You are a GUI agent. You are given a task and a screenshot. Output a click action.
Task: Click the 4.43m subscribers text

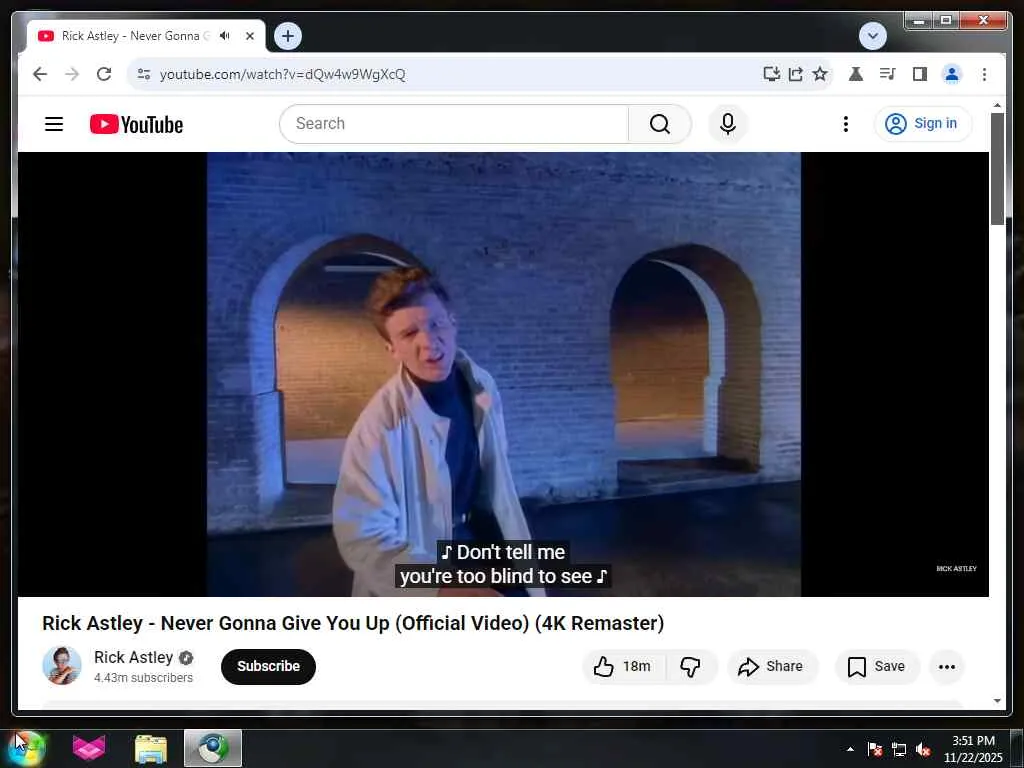(x=144, y=678)
